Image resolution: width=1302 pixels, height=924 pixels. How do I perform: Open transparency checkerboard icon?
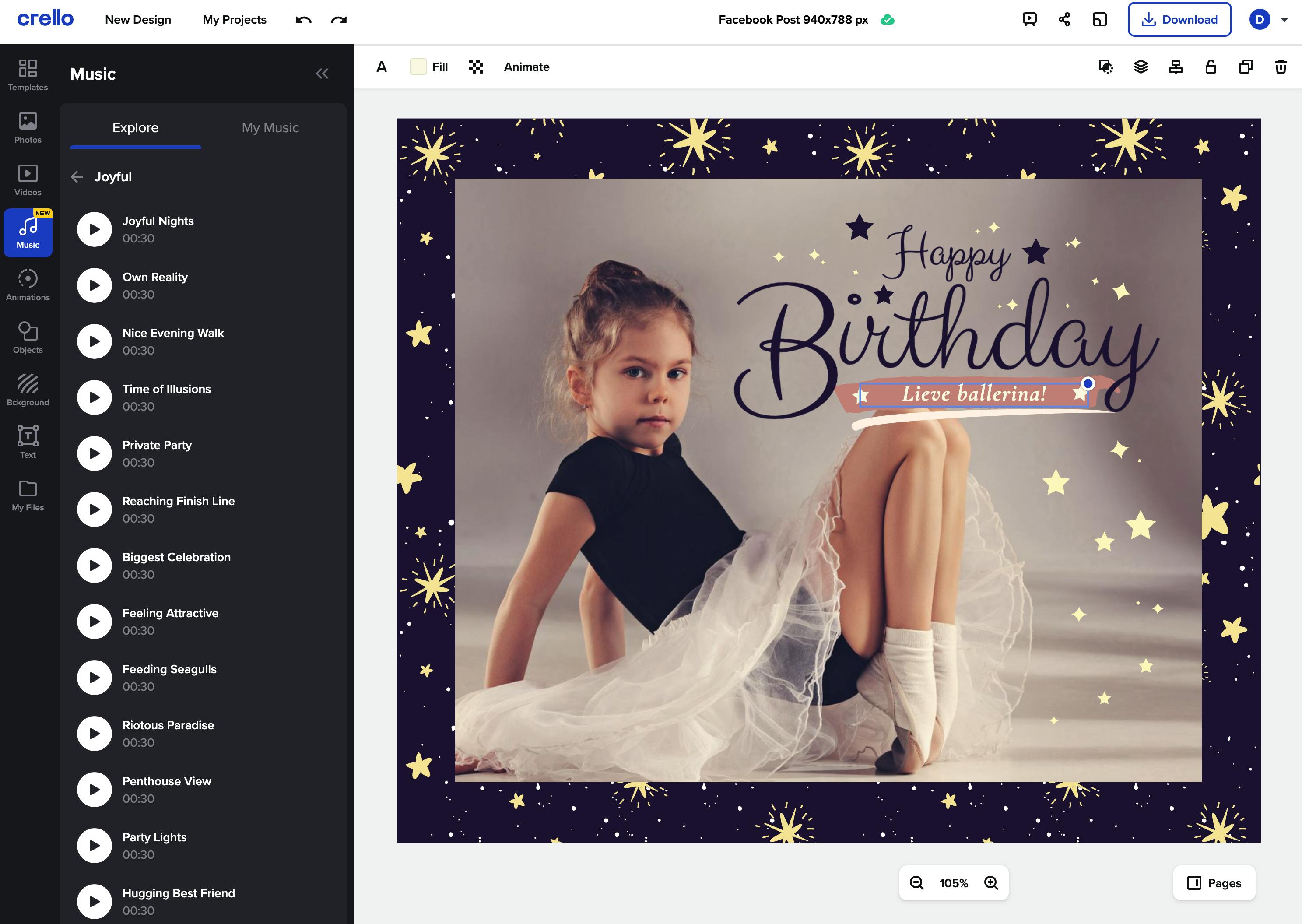[x=476, y=67]
